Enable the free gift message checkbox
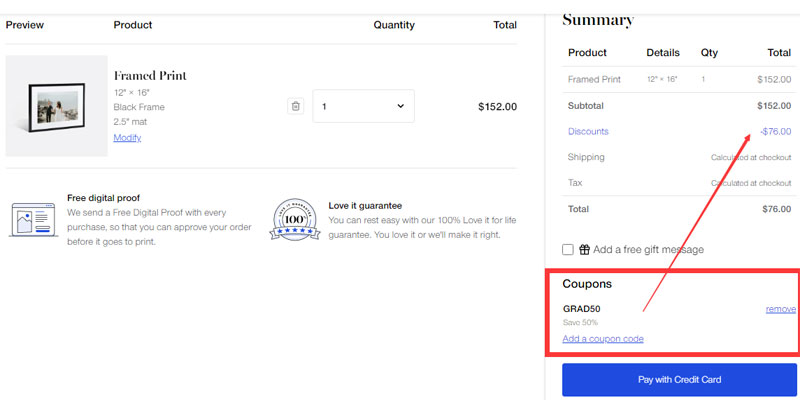Image resolution: width=800 pixels, height=400 pixels. (x=568, y=249)
